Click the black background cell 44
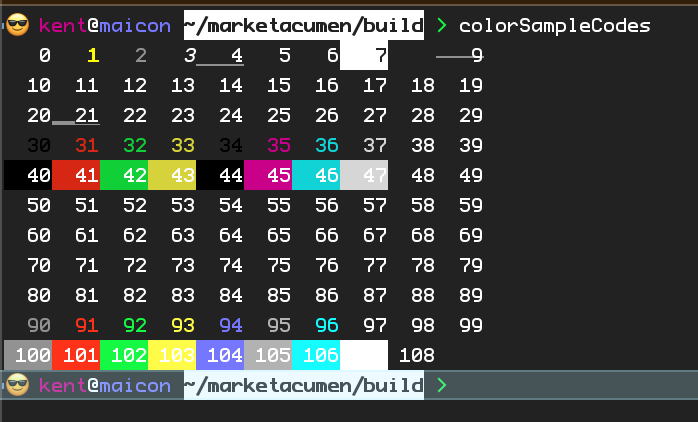Viewport: 698px width, 422px height. [x=220, y=175]
